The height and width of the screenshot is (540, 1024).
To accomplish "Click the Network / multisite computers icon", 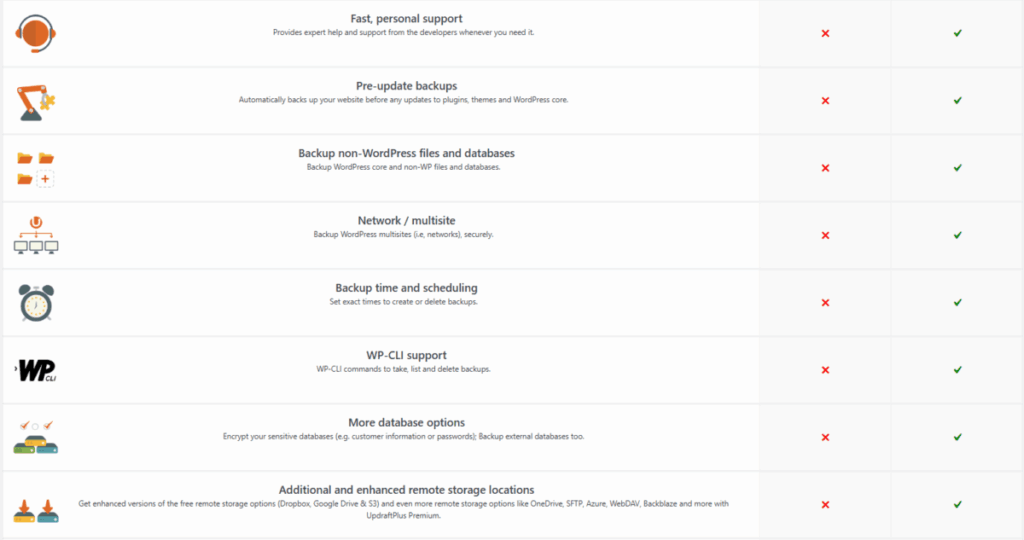I will tap(36, 235).
